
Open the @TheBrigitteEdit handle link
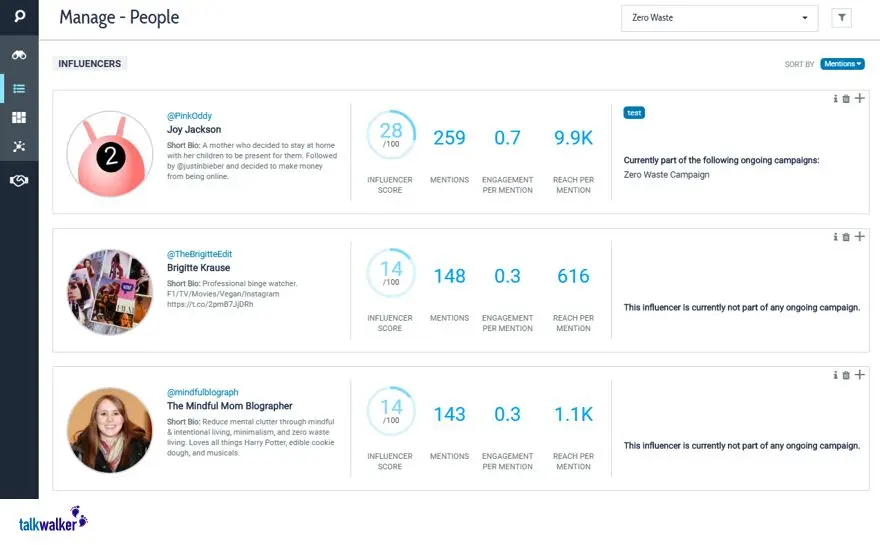(199, 254)
